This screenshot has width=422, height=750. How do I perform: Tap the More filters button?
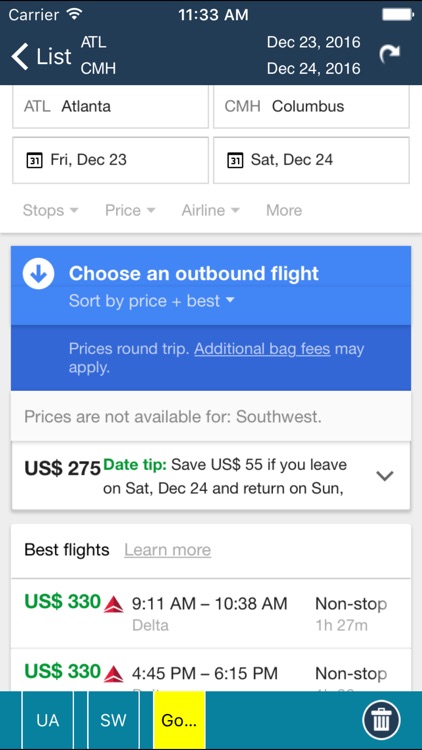pos(284,210)
